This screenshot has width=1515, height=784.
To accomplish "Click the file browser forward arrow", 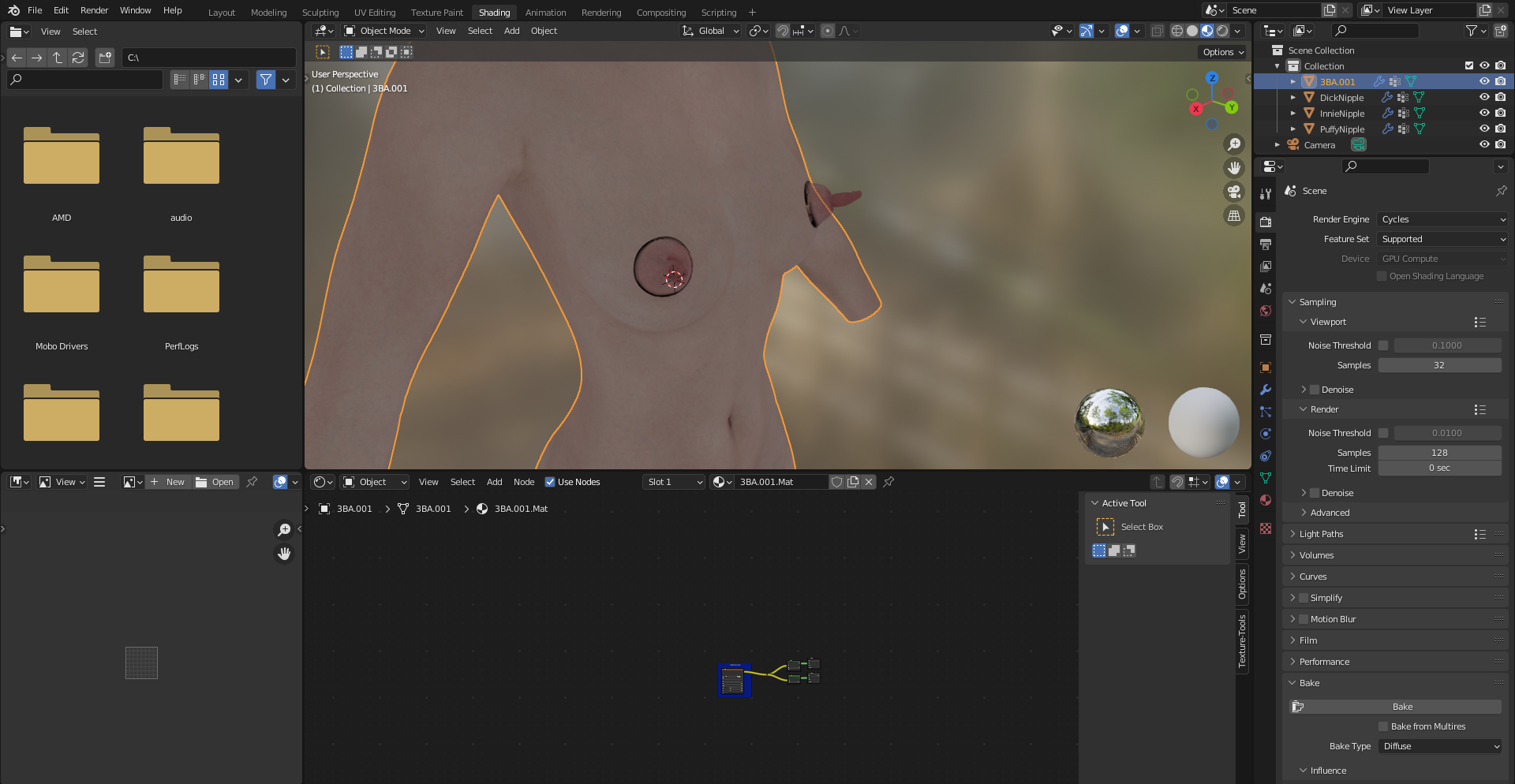I will (x=37, y=58).
